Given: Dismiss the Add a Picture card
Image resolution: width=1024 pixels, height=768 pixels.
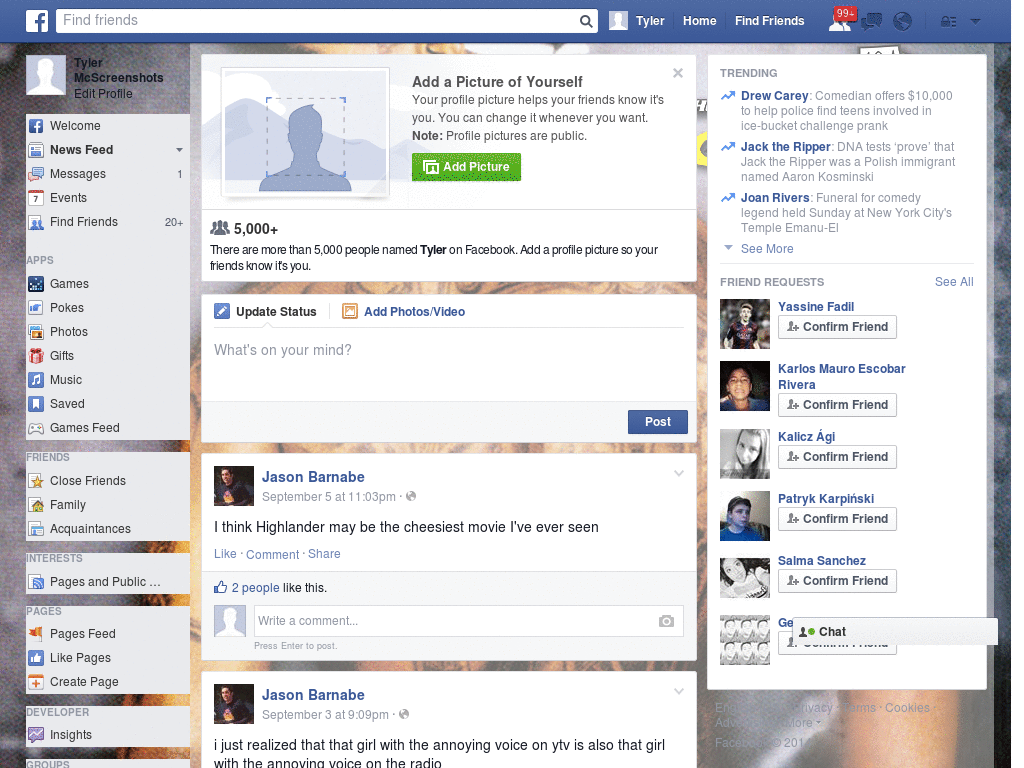Looking at the screenshot, I should [678, 73].
